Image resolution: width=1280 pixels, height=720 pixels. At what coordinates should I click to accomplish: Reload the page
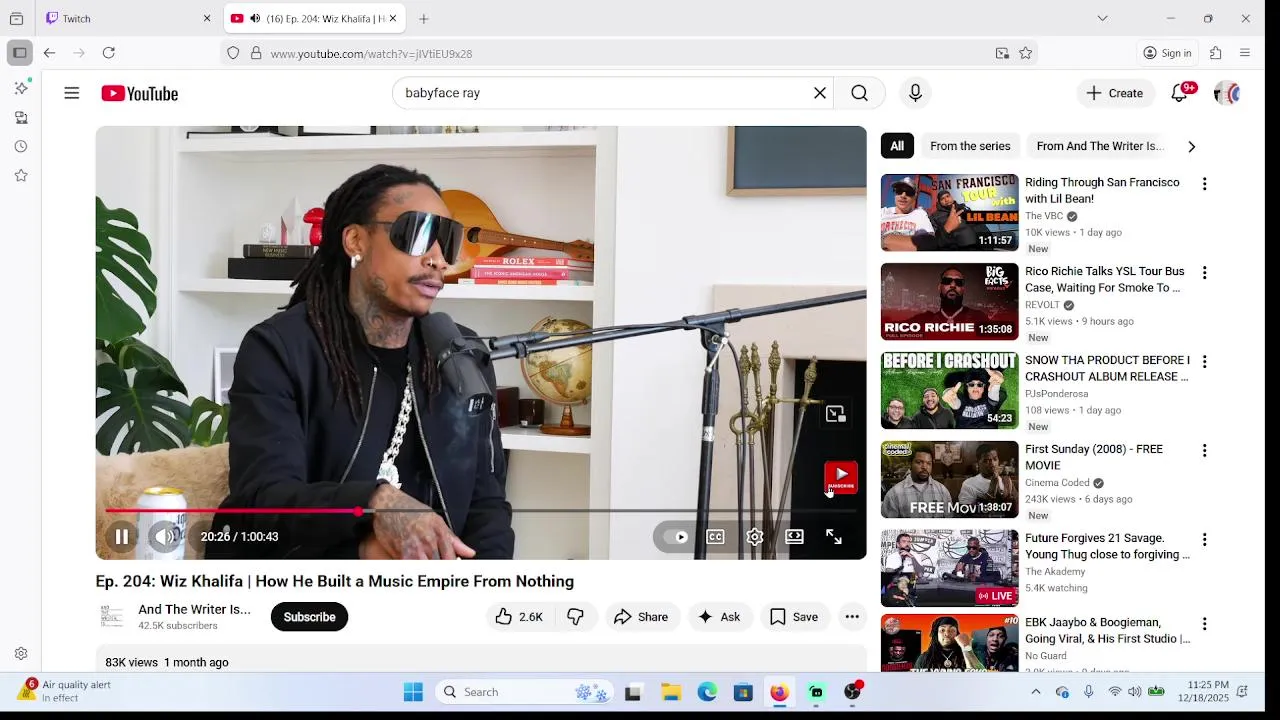click(109, 53)
